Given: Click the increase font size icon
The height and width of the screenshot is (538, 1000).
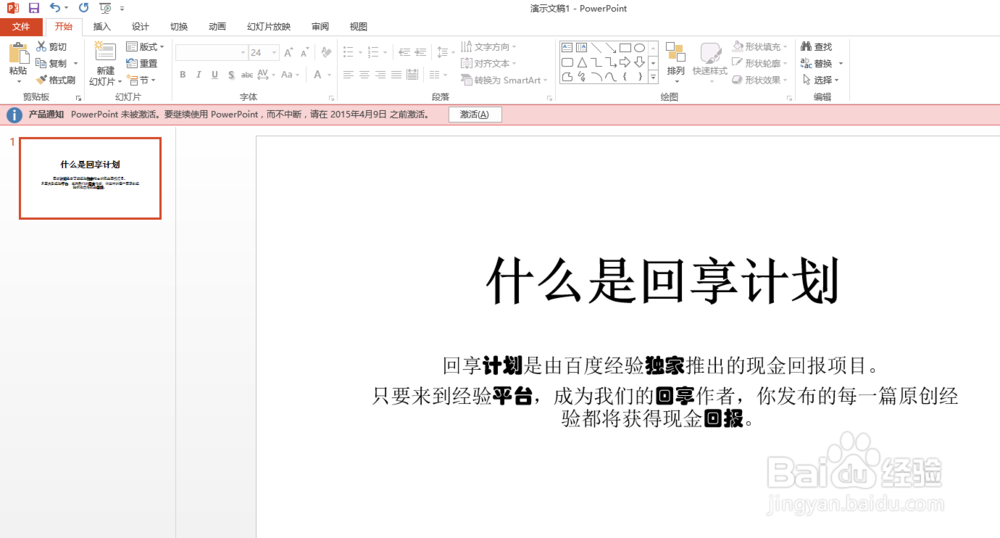Looking at the screenshot, I should click(x=288, y=52).
